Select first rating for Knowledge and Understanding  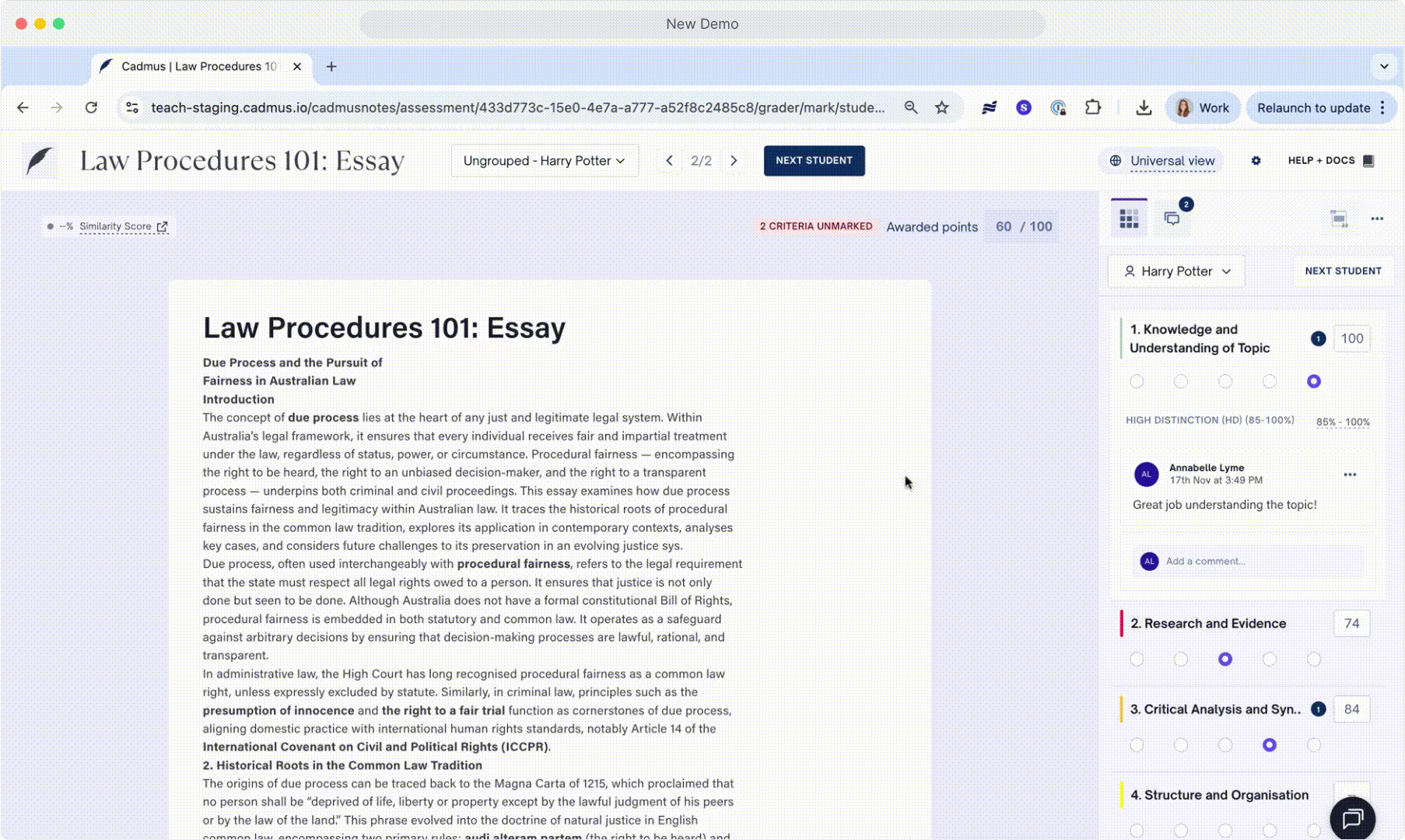(1137, 381)
